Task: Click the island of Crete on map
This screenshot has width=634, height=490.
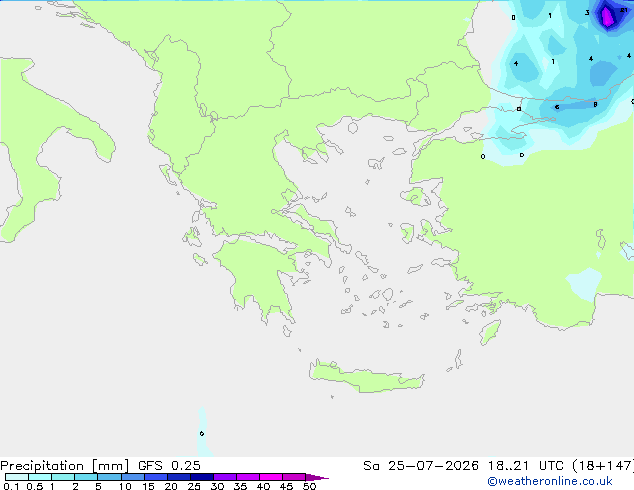Action: (366, 377)
